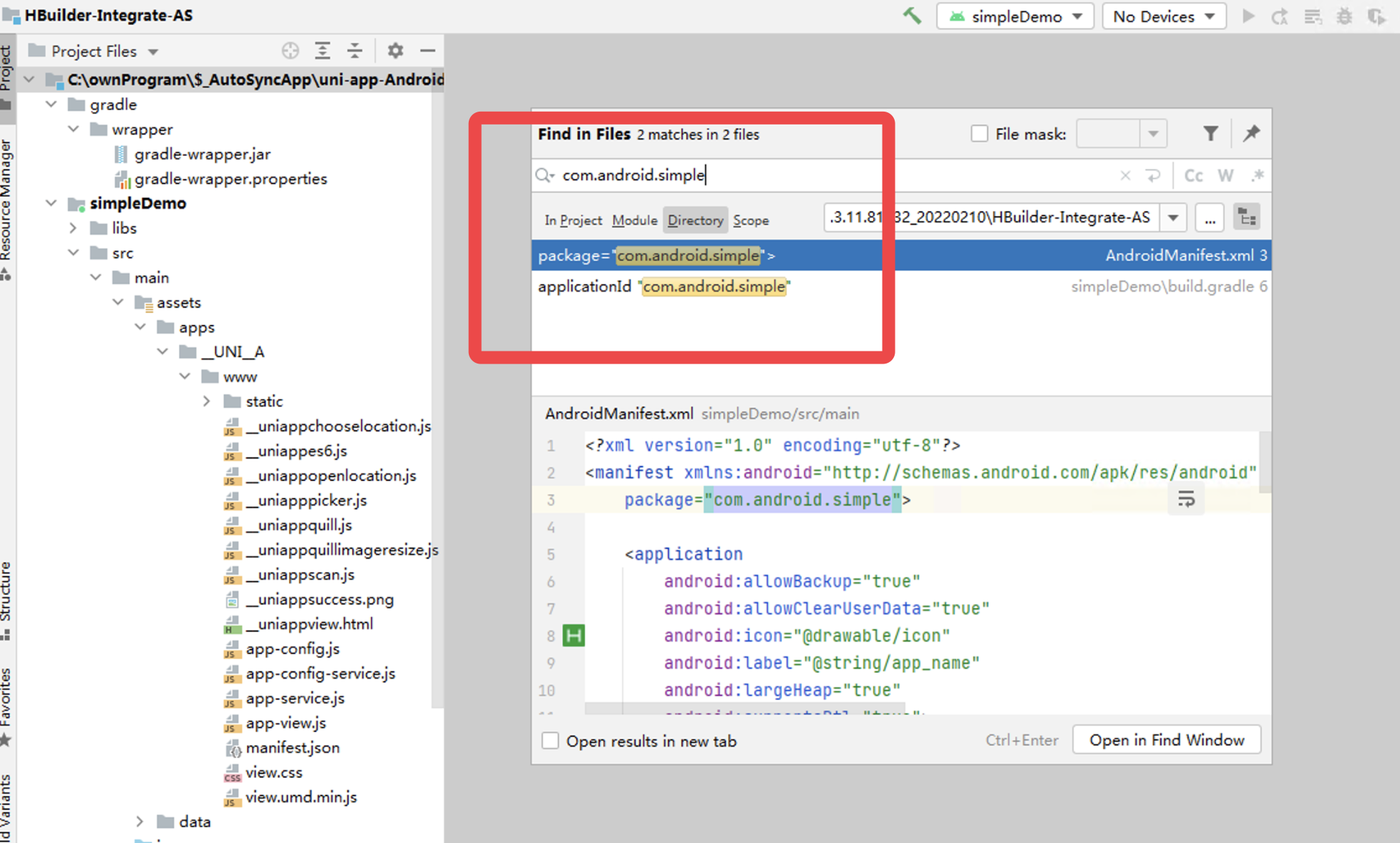This screenshot has width=1400, height=843.
Task: Enable Open results in new tab
Action: coord(550,741)
